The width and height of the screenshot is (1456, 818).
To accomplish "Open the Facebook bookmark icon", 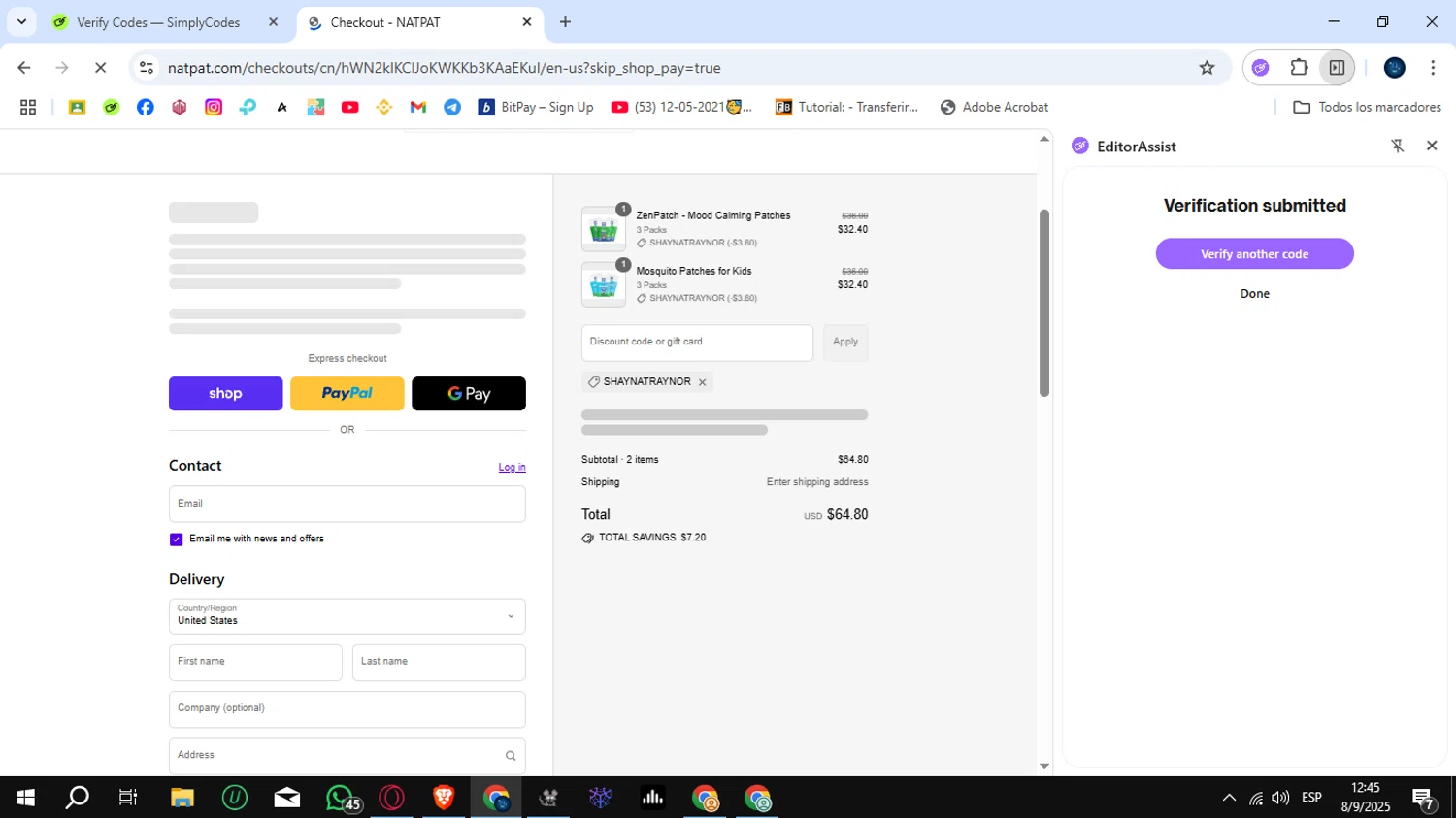I will tap(146, 107).
